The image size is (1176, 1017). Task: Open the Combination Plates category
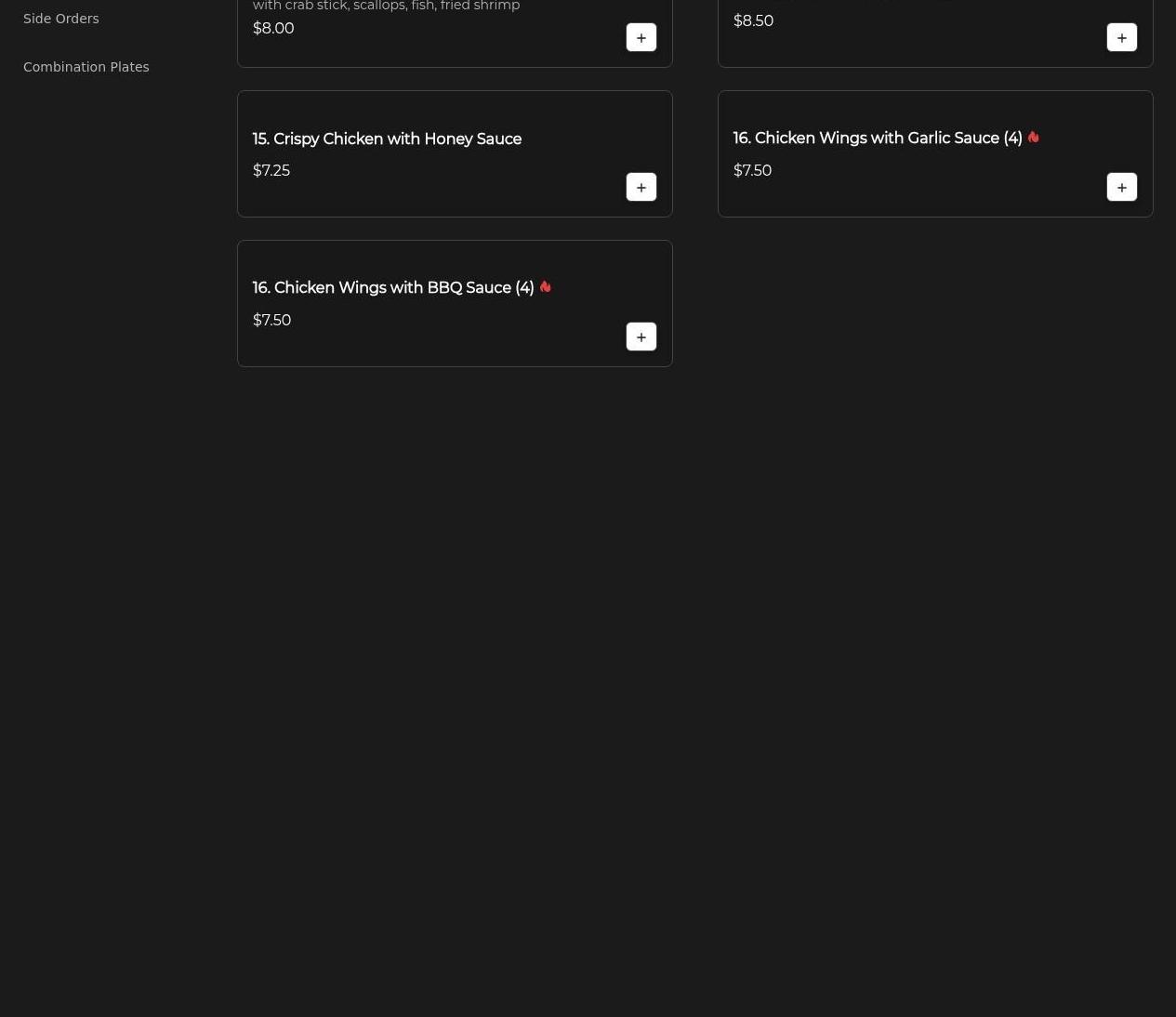[x=86, y=67]
